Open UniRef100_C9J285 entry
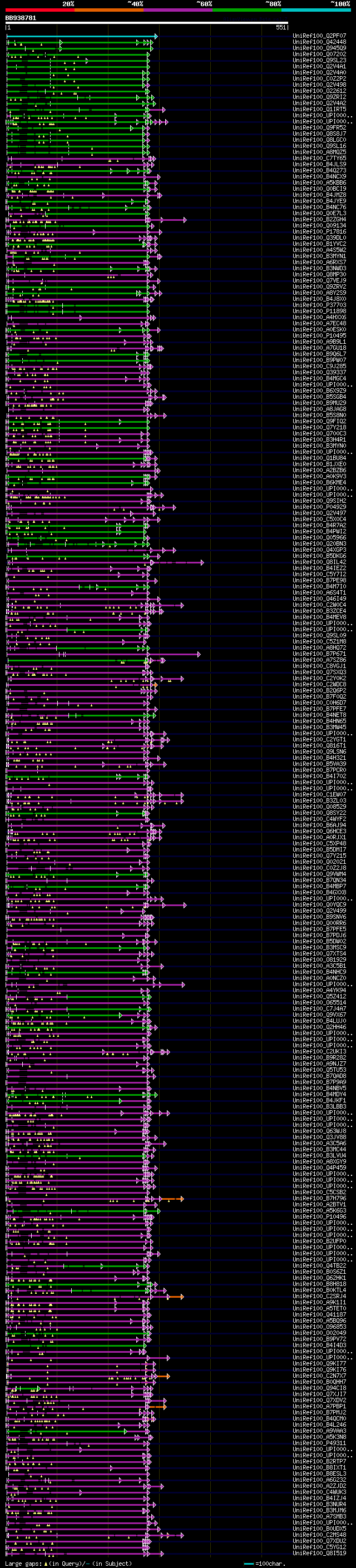Image resolution: width=356 pixels, height=1568 pixels. pos(319,367)
